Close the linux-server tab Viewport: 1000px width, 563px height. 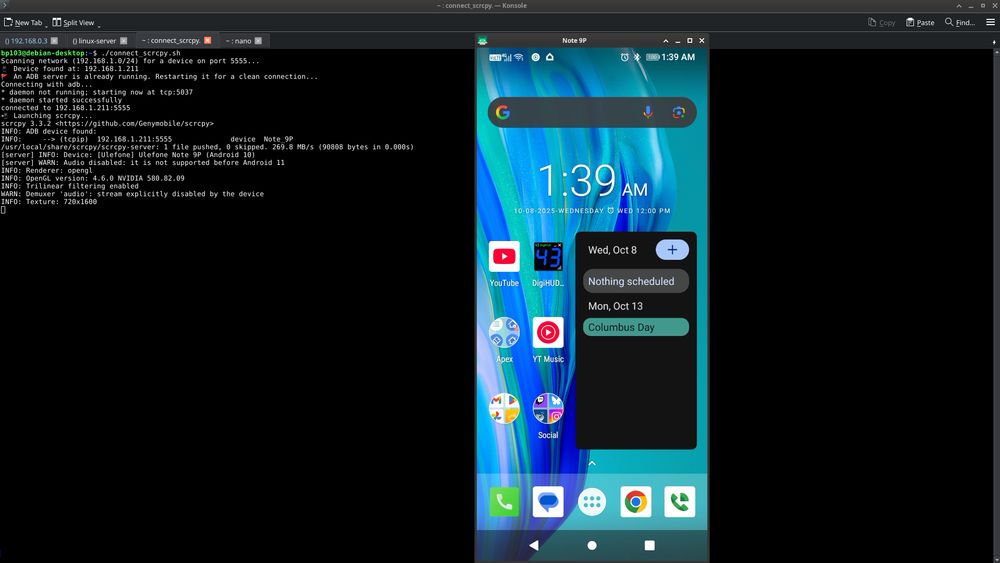[124, 41]
